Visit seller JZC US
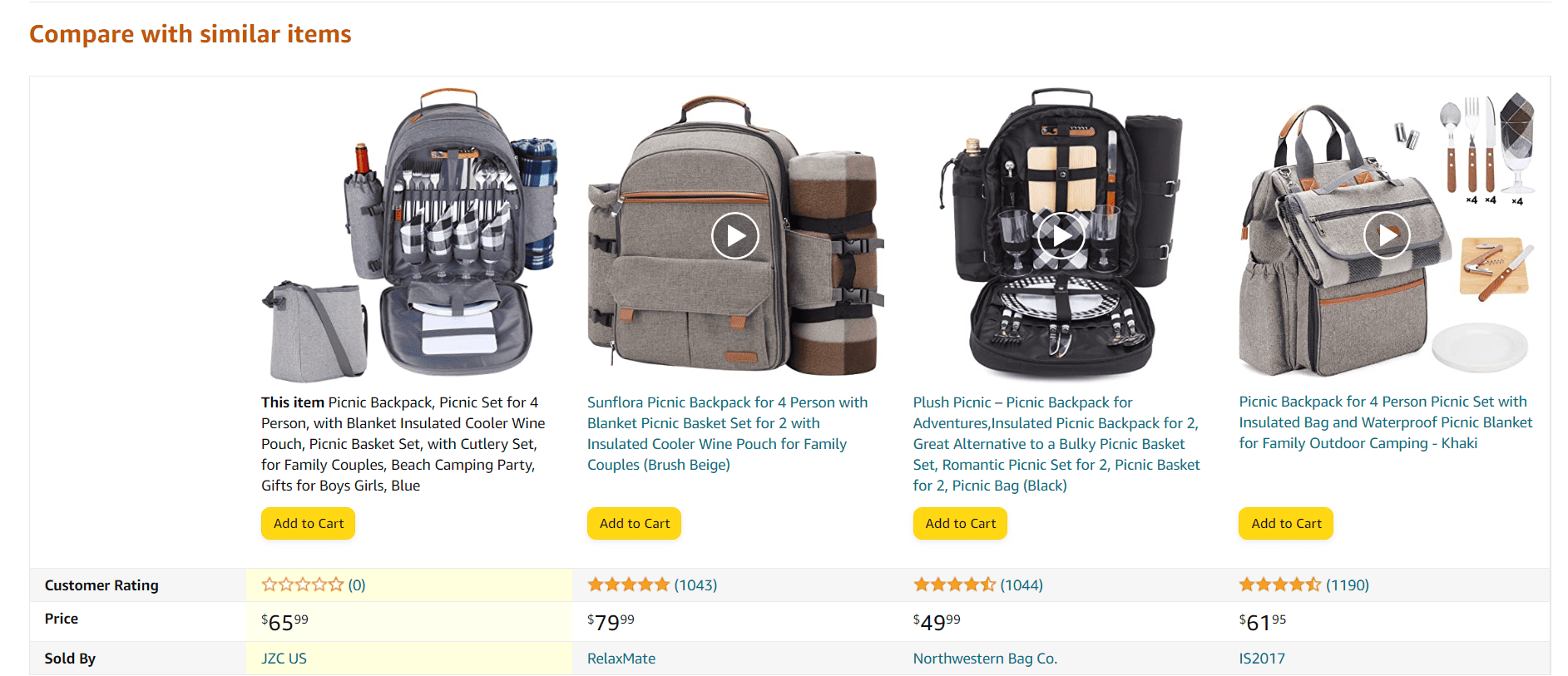Viewport: 1568px width, 676px height. (x=284, y=658)
